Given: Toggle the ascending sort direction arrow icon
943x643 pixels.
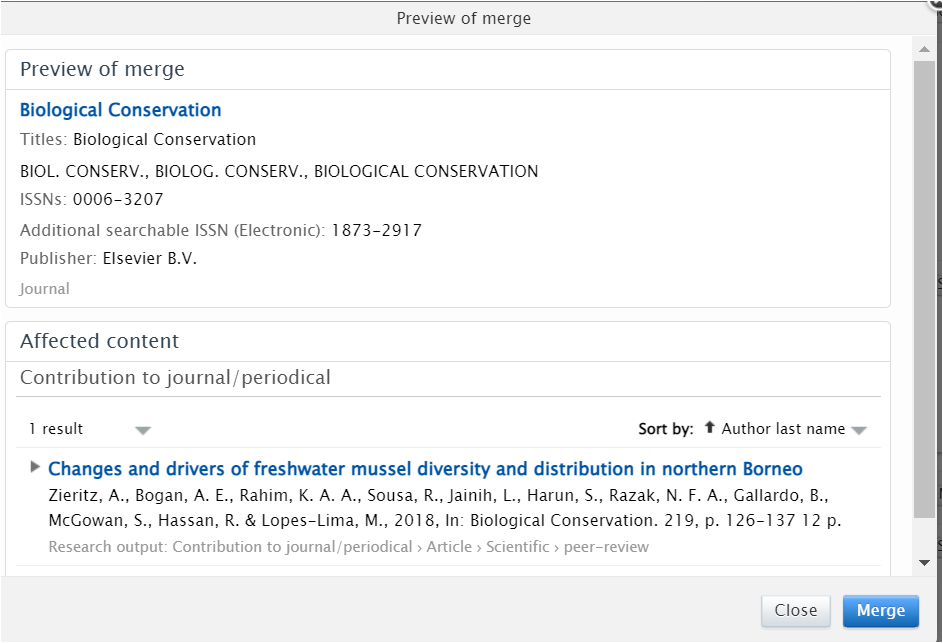Looking at the screenshot, I should pyautogui.click(x=710, y=427).
